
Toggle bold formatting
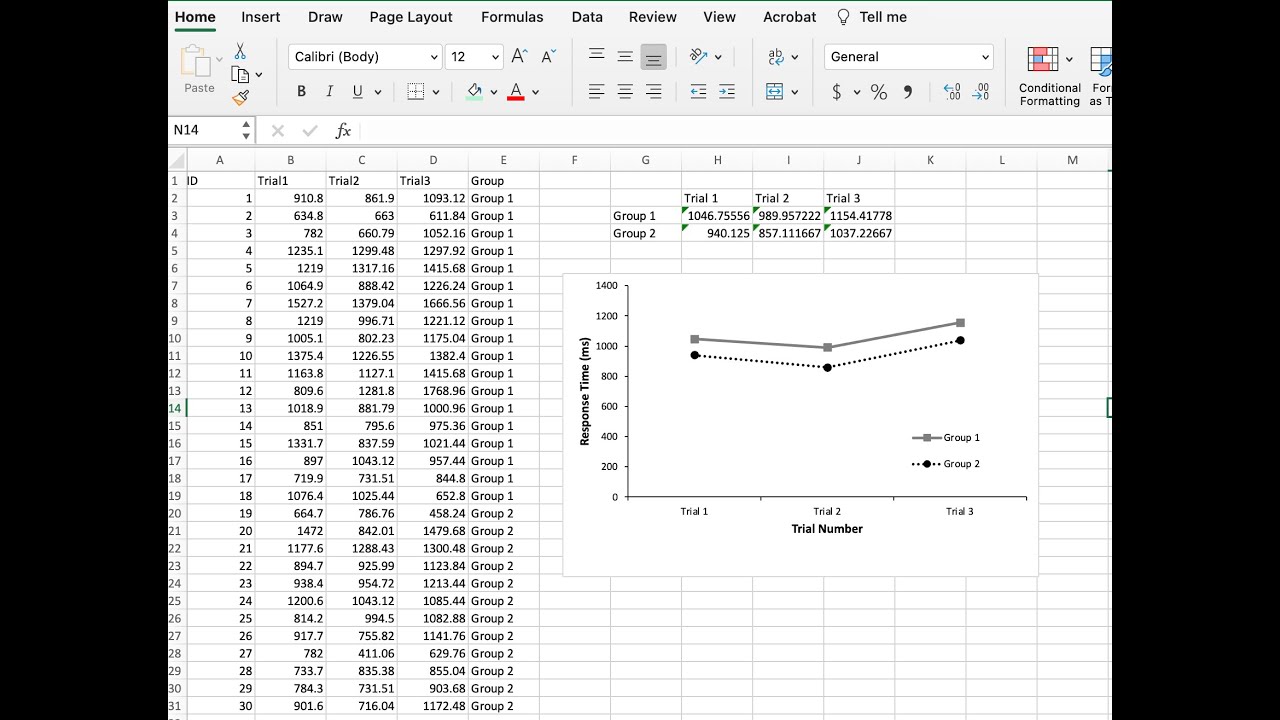point(301,92)
